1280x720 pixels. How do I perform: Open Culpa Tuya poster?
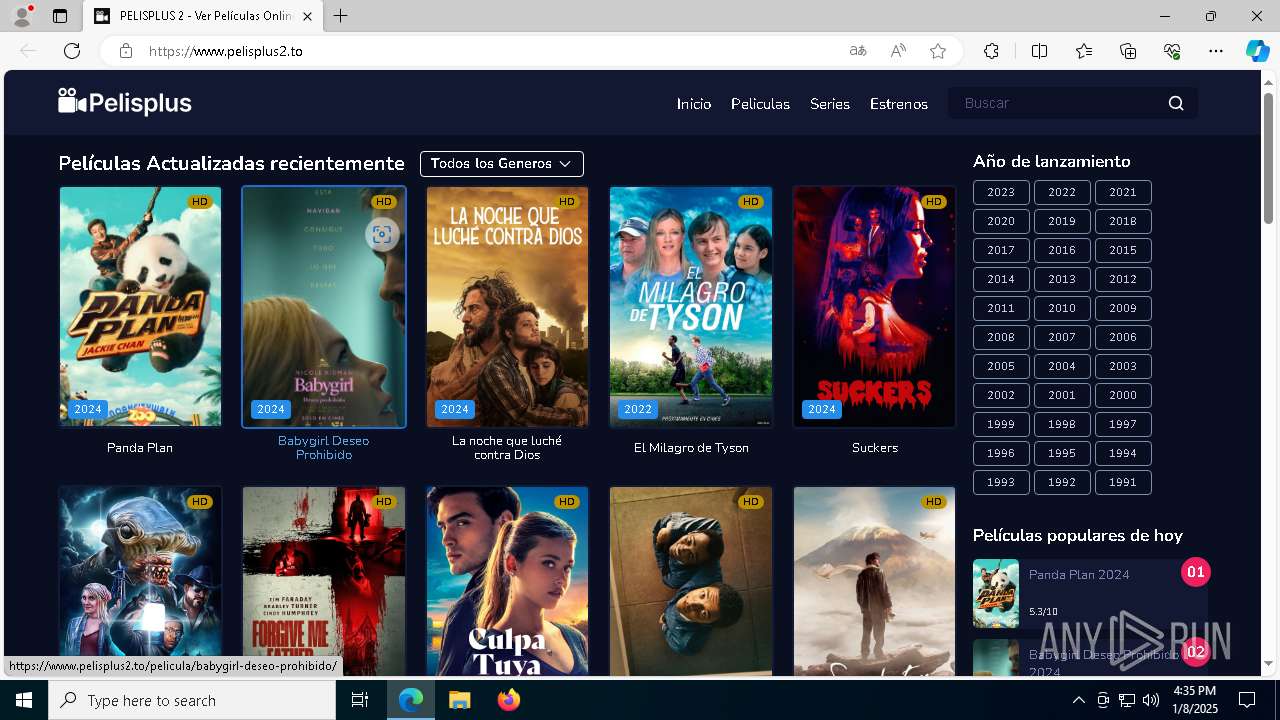click(x=507, y=582)
